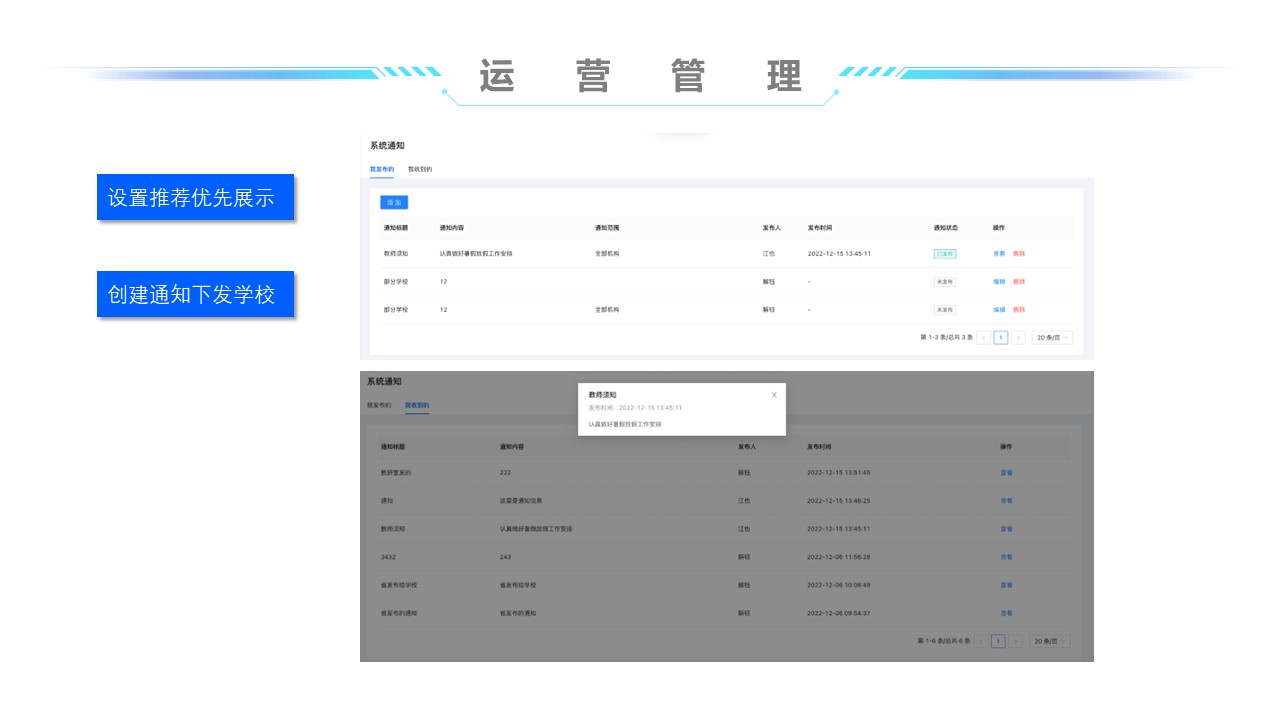This screenshot has width=1280, height=720.
Task: Select 我发布的 tab in lower dimmed panel
Action: coord(379,405)
